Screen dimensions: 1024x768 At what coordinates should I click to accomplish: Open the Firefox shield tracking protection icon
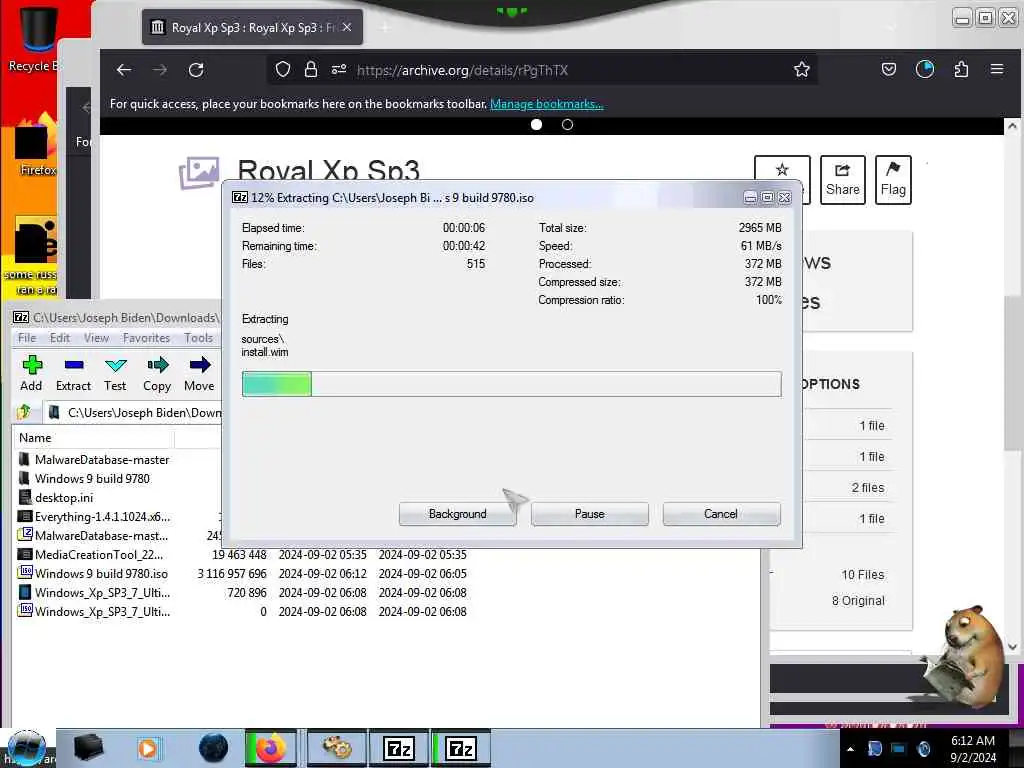pos(282,69)
